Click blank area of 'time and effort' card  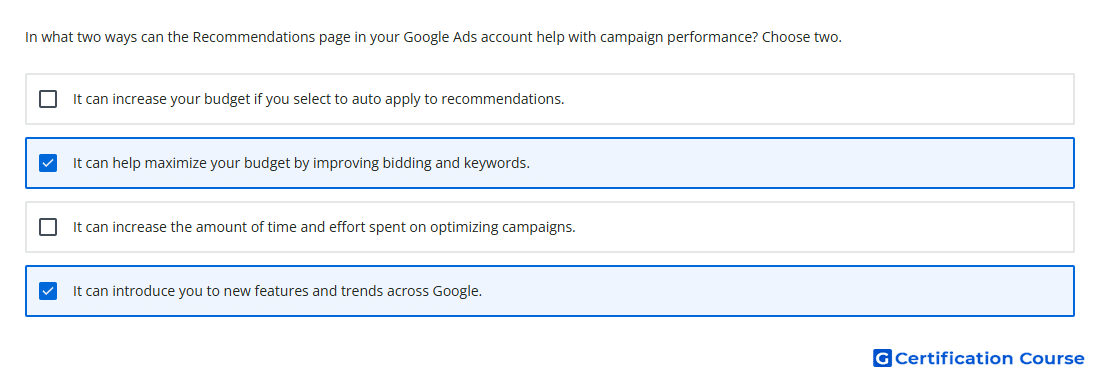click(821, 227)
